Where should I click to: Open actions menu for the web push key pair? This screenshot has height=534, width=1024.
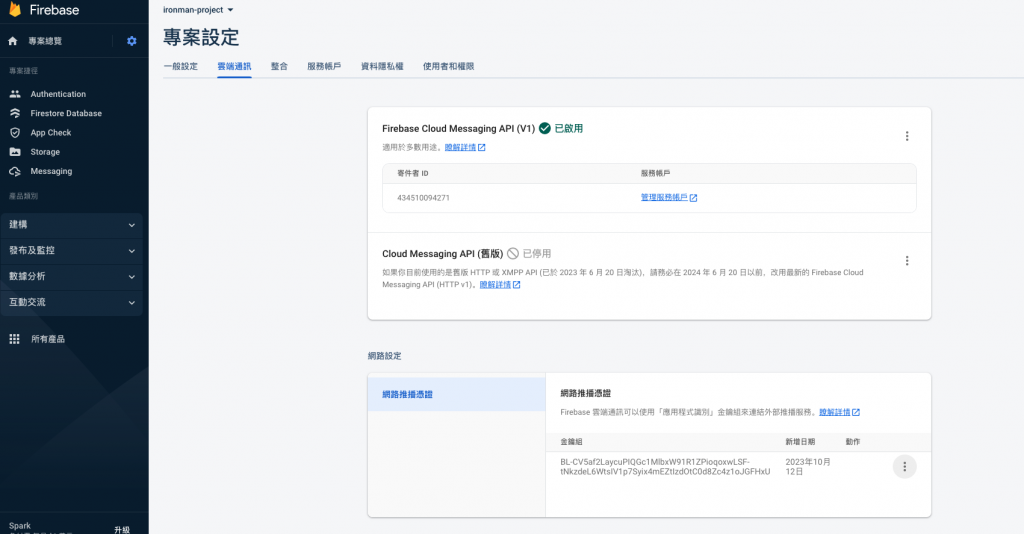click(904, 467)
